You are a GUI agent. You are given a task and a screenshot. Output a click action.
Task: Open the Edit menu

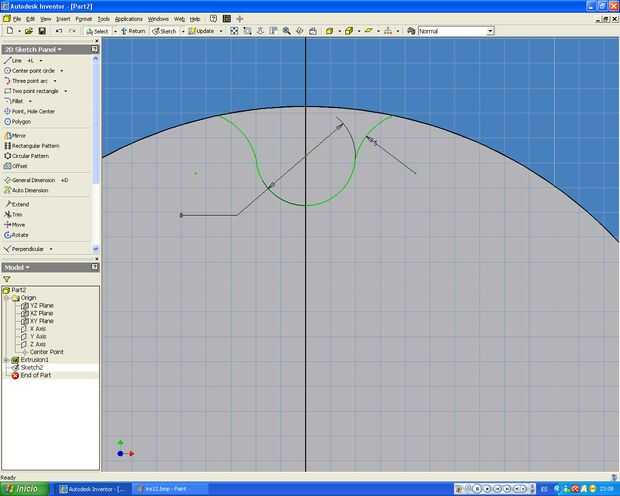[x=30, y=19]
